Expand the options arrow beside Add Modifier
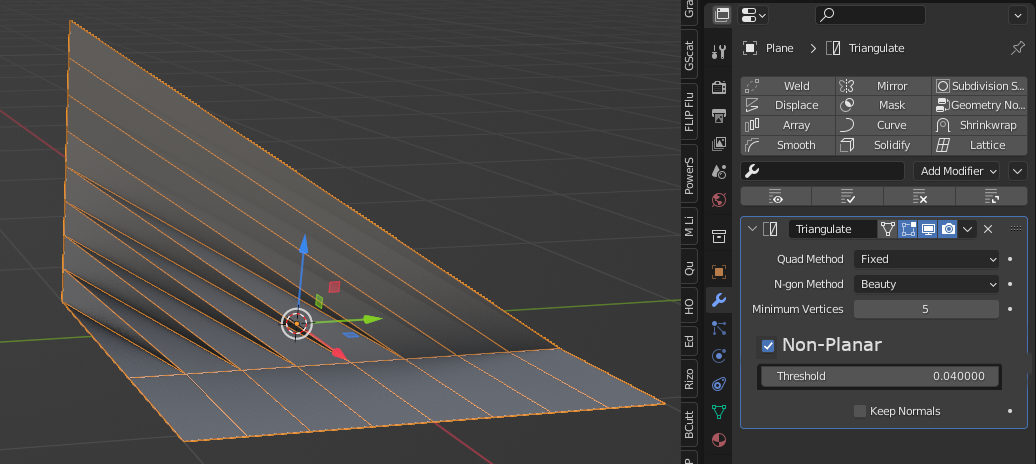This screenshot has width=1036, height=464. point(1018,171)
